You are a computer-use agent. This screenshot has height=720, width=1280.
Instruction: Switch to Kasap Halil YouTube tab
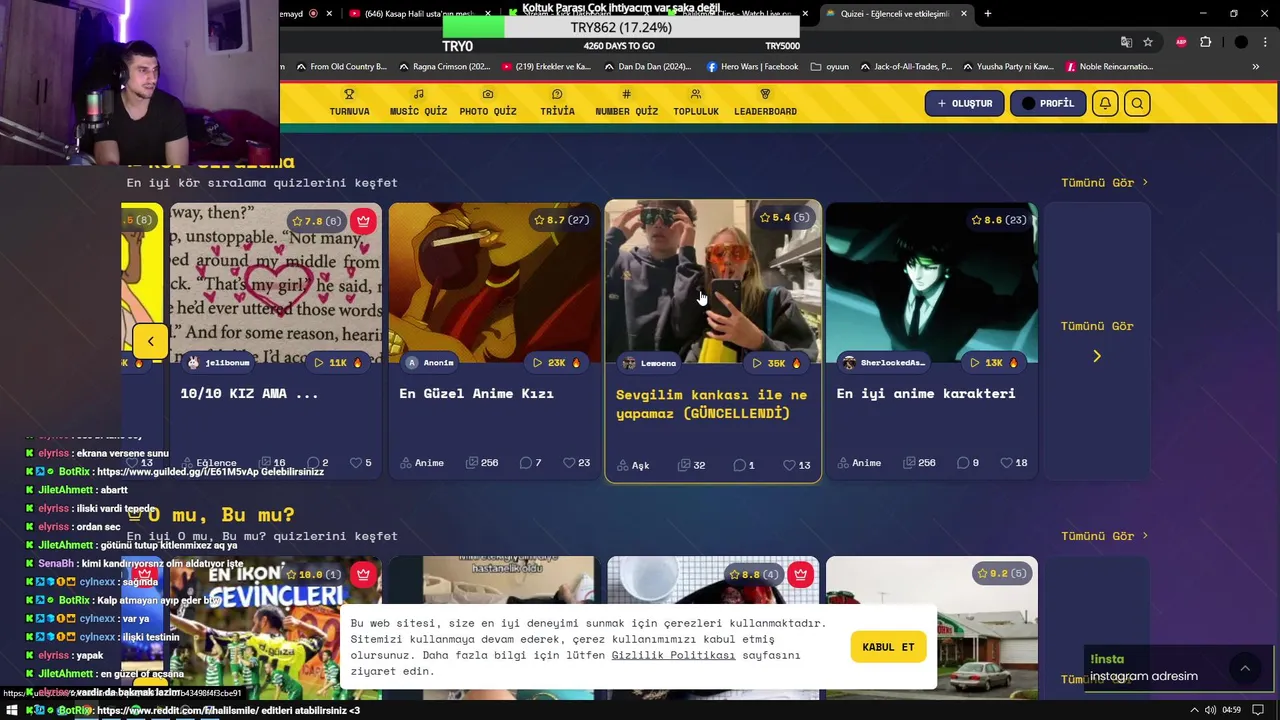click(x=420, y=13)
